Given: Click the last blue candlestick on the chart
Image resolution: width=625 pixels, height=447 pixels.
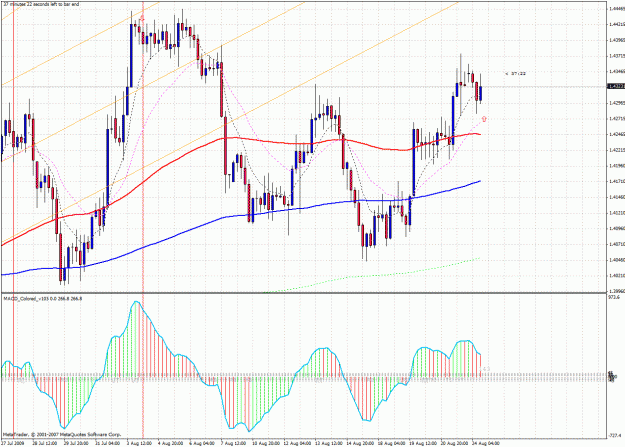Looking at the screenshot, I should point(481,94).
